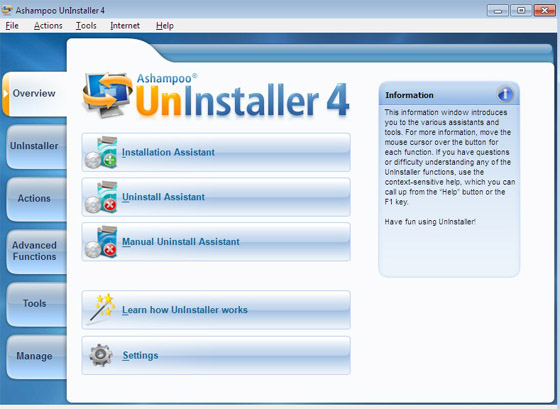Click the 'Have fun using UnInstaller!' text
The height and width of the screenshot is (409, 560).
[x=430, y=222]
